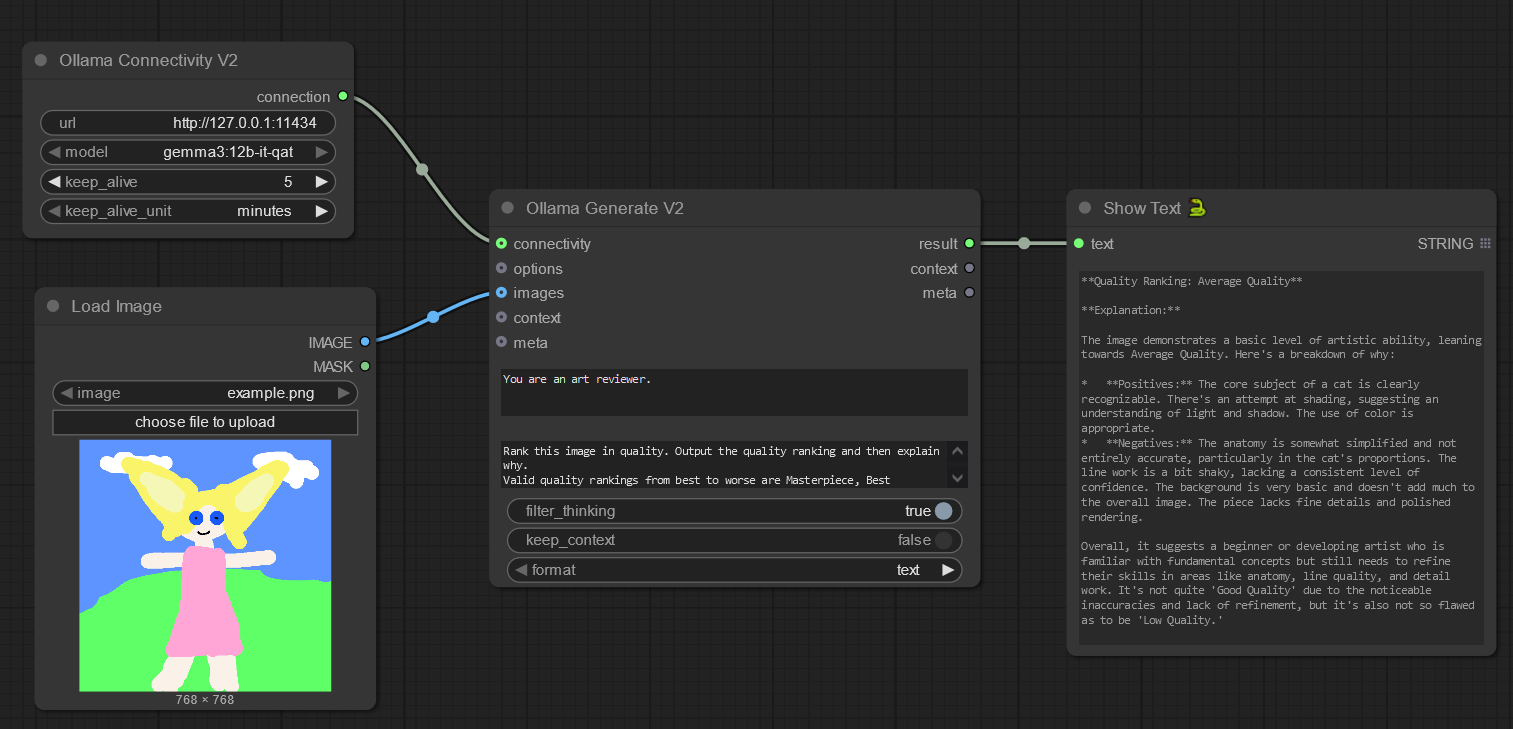This screenshot has height=729, width=1513.
Task: Select next model with right arrow
Action: pyautogui.click(x=321, y=153)
